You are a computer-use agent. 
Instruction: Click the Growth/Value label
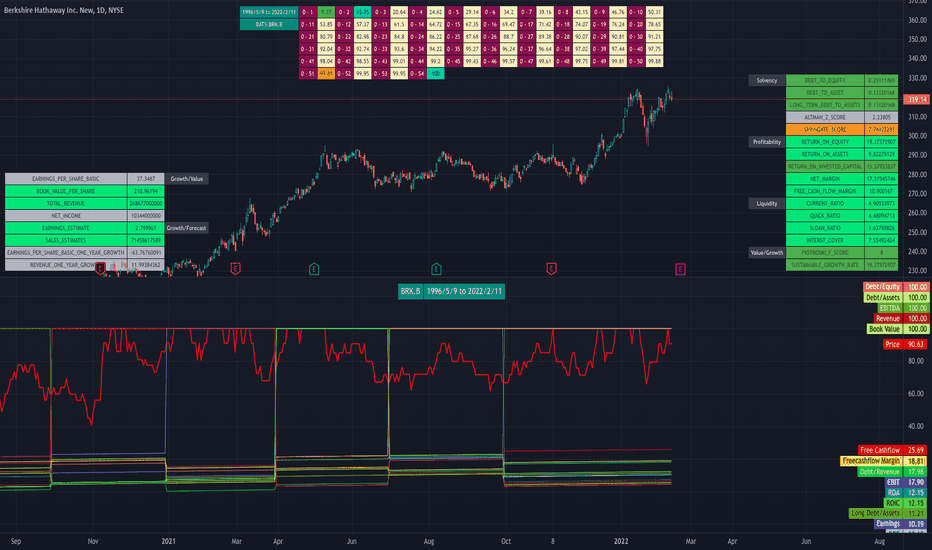point(187,178)
